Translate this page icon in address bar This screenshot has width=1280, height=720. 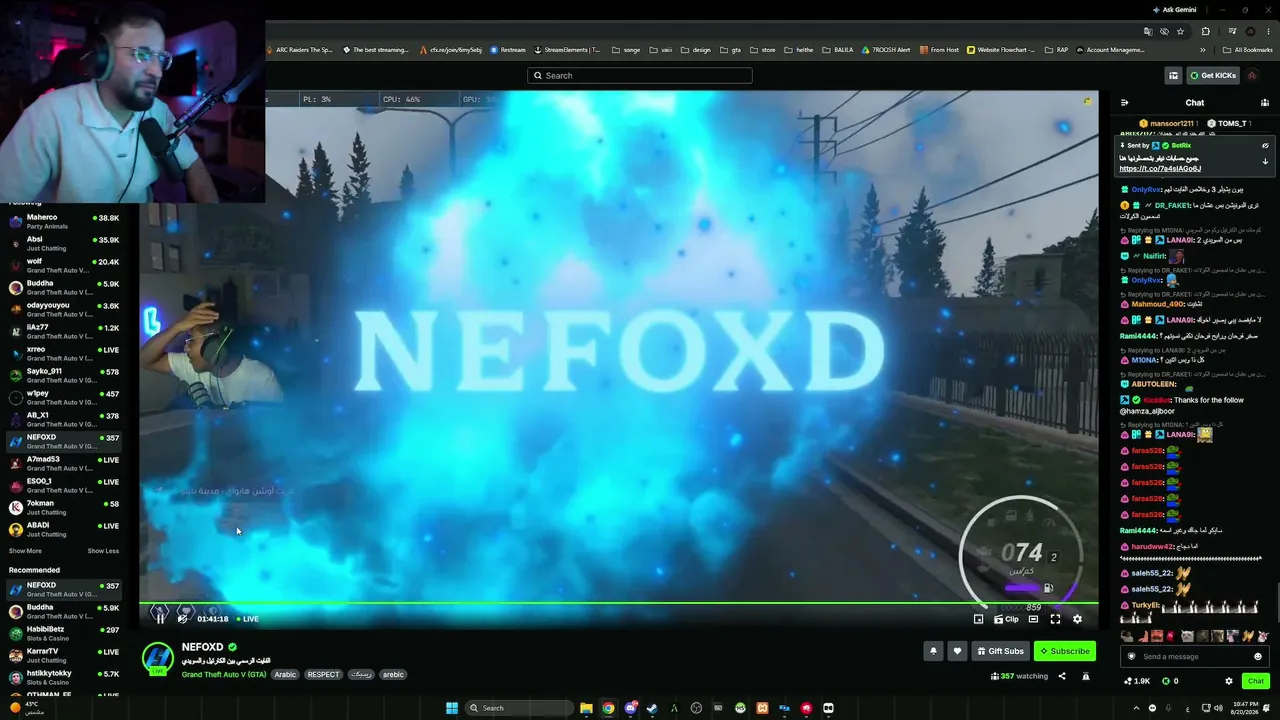coord(1146,31)
